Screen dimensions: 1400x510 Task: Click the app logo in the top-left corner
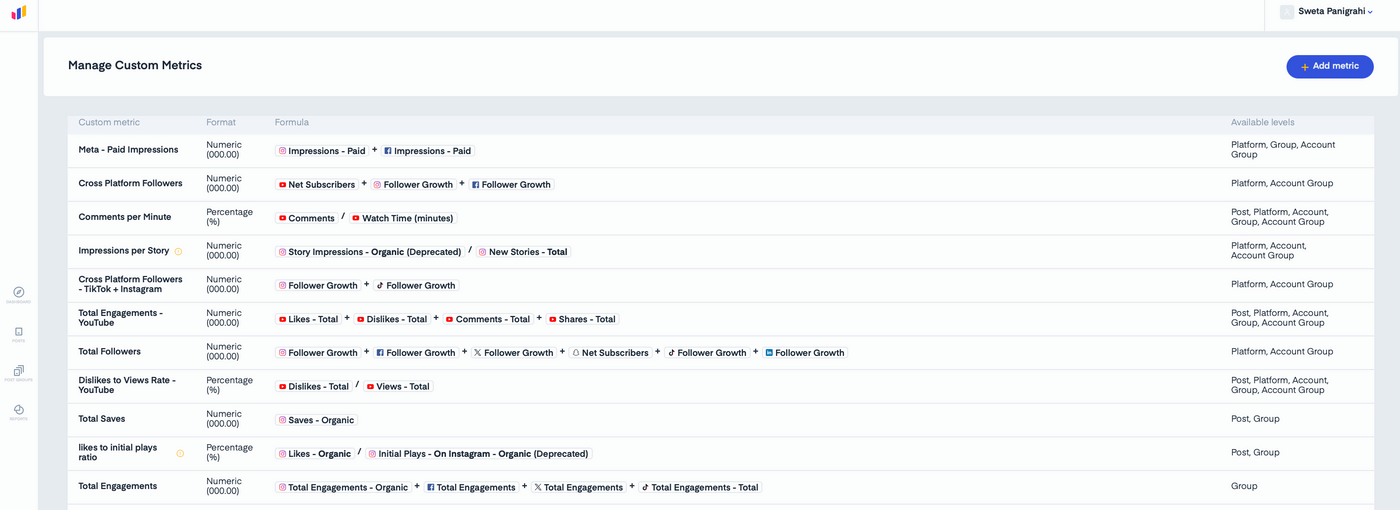(x=18, y=13)
